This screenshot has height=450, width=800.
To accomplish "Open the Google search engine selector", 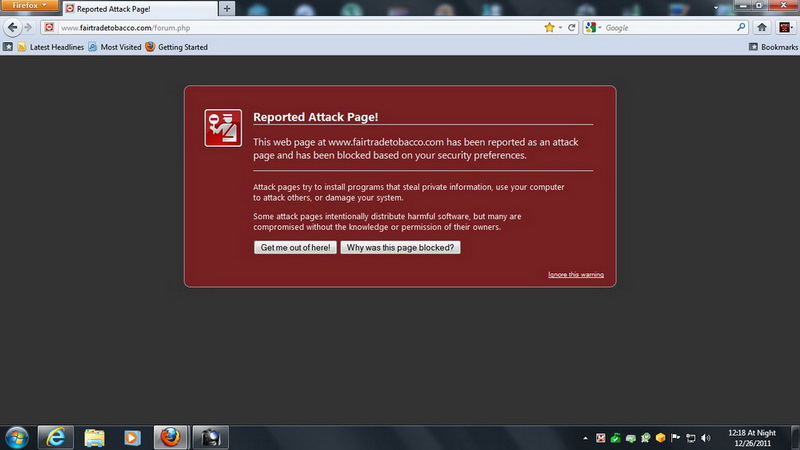I will pyautogui.click(x=593, y=28).
